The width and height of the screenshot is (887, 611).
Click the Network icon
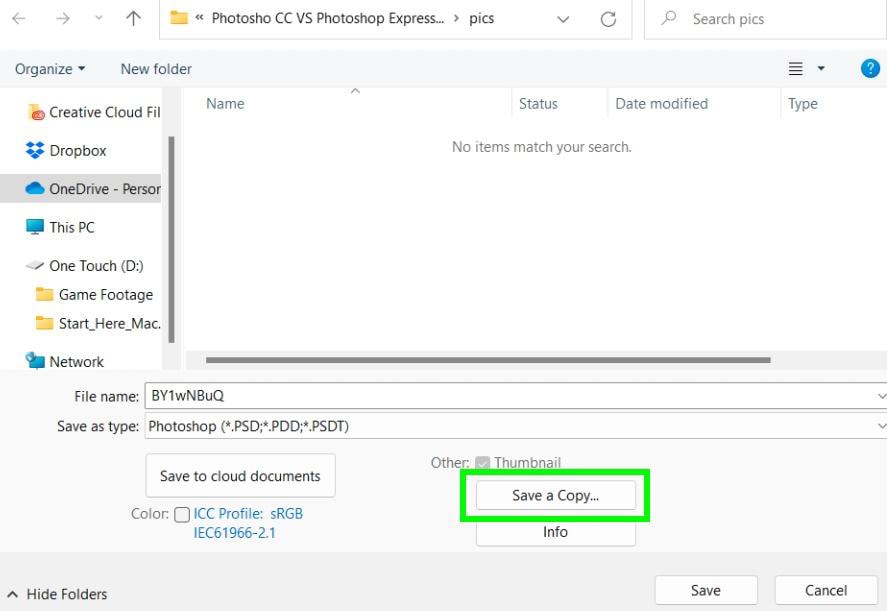point(35,360)
